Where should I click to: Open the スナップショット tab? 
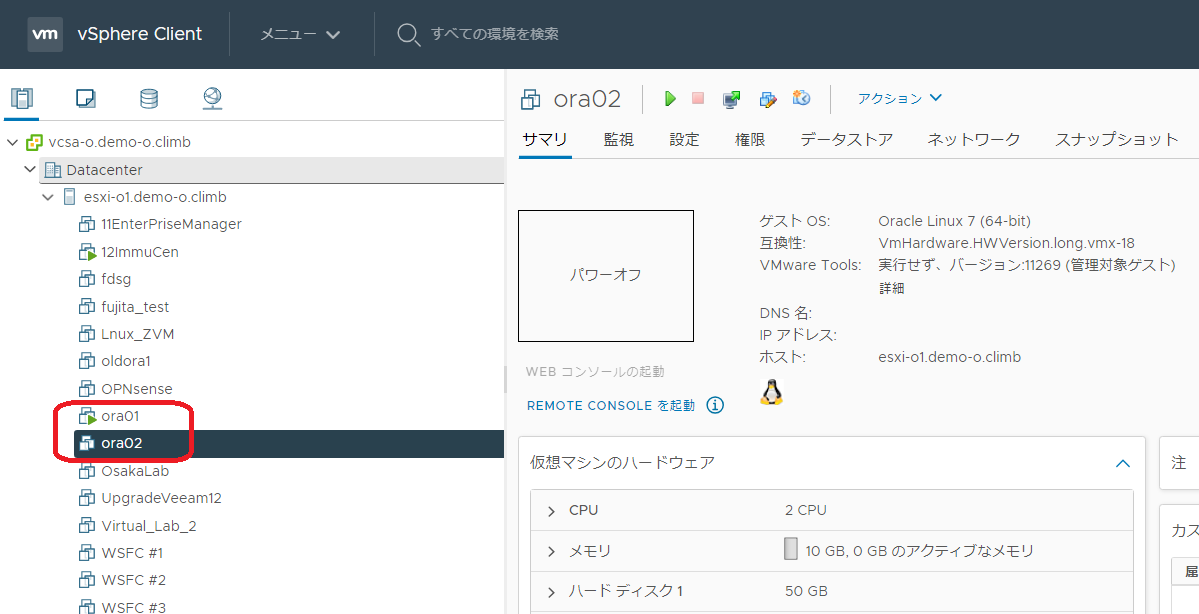coord(1116,139)
